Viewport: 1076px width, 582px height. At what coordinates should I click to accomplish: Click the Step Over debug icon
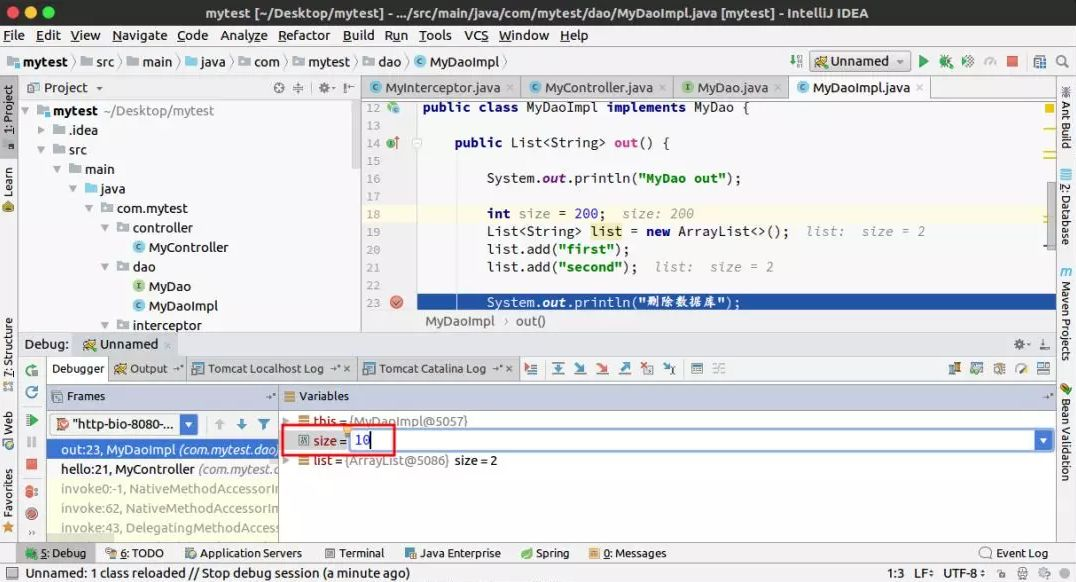(x=558, y=369)
